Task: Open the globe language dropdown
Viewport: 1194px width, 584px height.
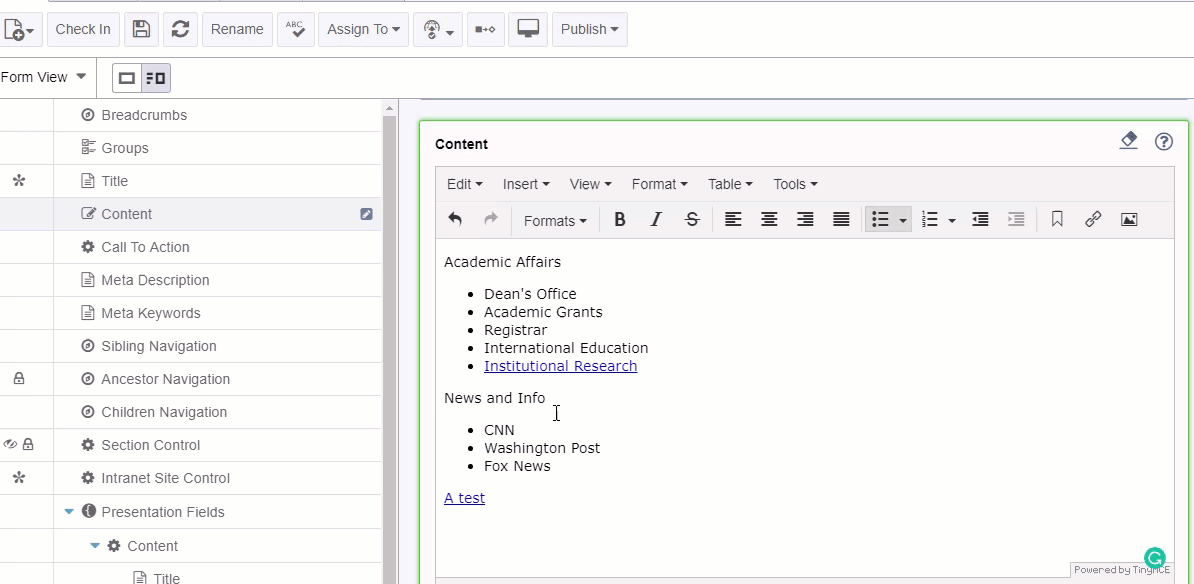Action: (438, 29)
